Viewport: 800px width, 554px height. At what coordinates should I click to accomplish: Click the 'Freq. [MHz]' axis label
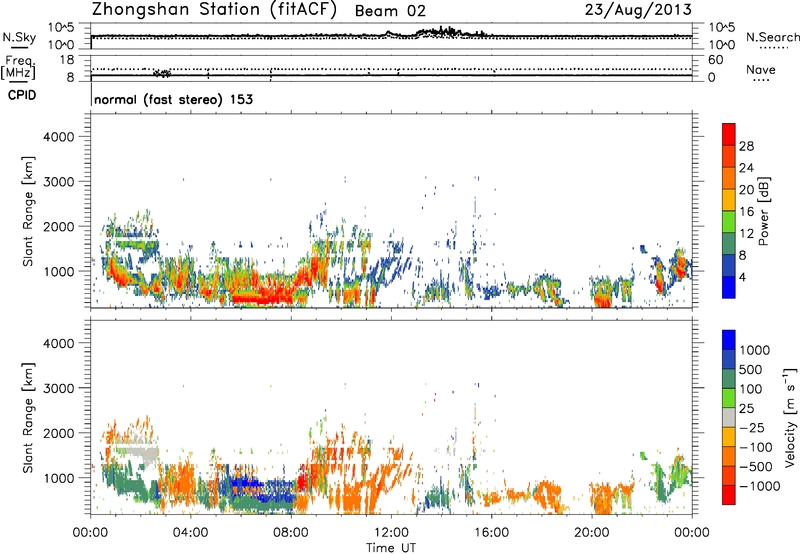tap(19, 67)
